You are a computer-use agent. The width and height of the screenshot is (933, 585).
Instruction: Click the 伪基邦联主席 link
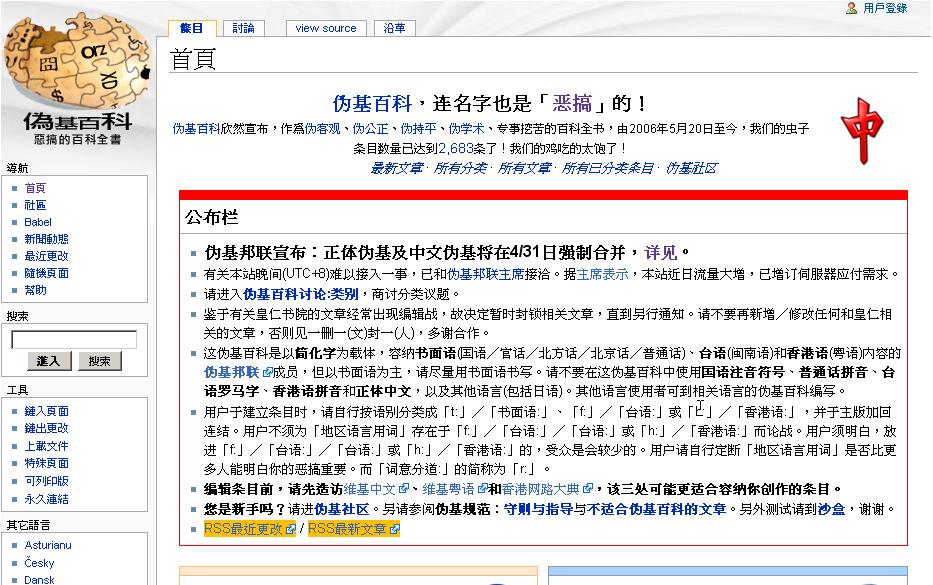[x=486, y=274]
